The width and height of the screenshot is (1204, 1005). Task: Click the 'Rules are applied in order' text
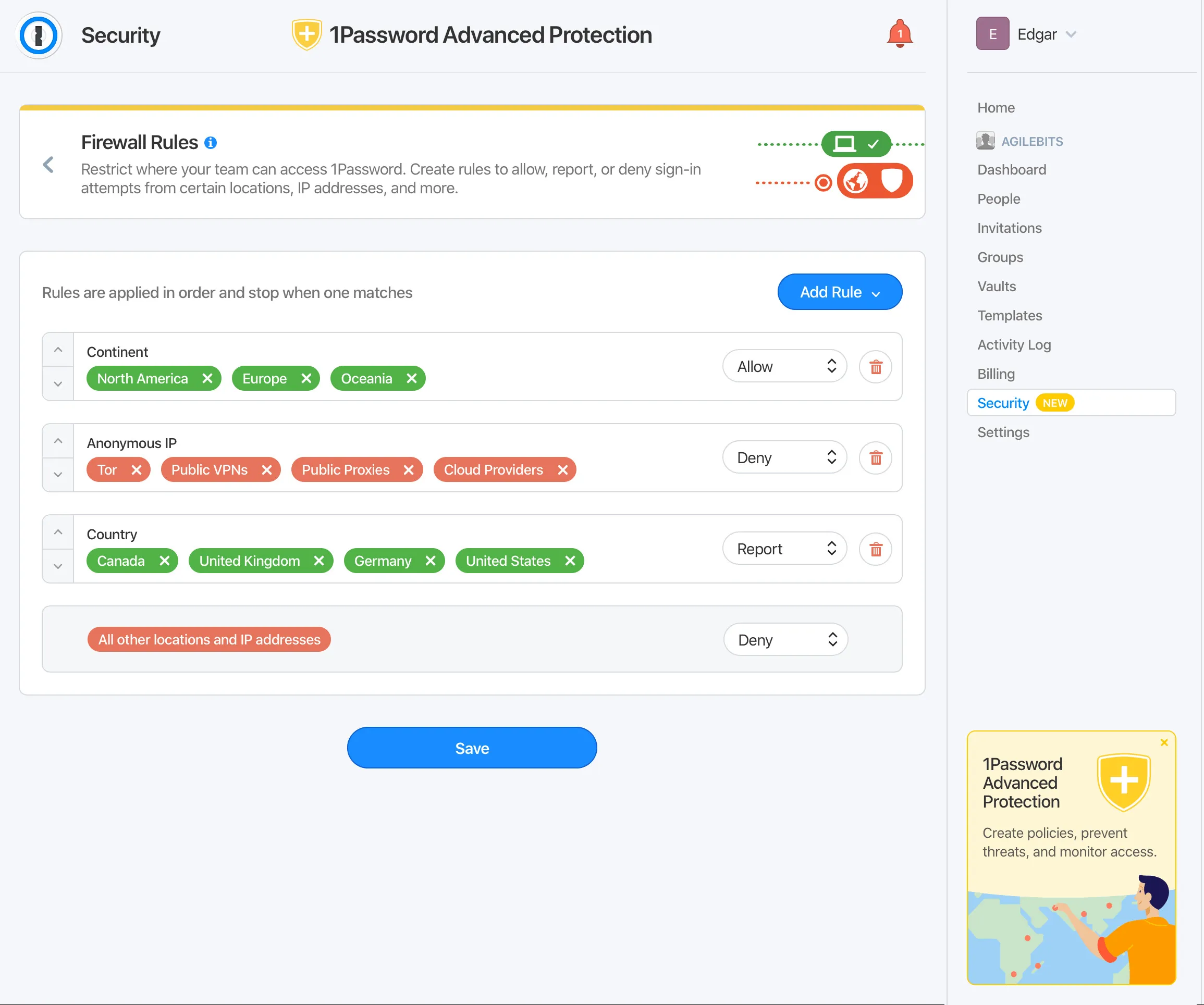click(x=227, y=293)
